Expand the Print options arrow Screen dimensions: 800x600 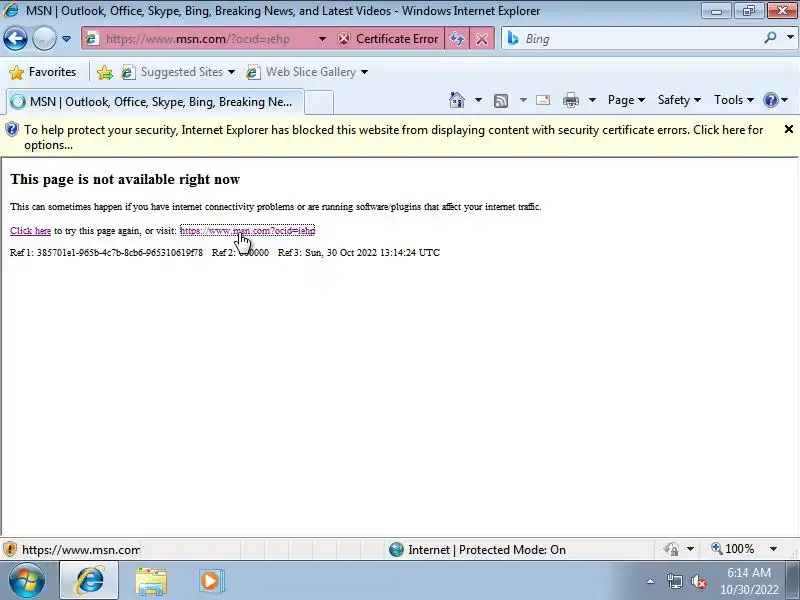(592, 100)
